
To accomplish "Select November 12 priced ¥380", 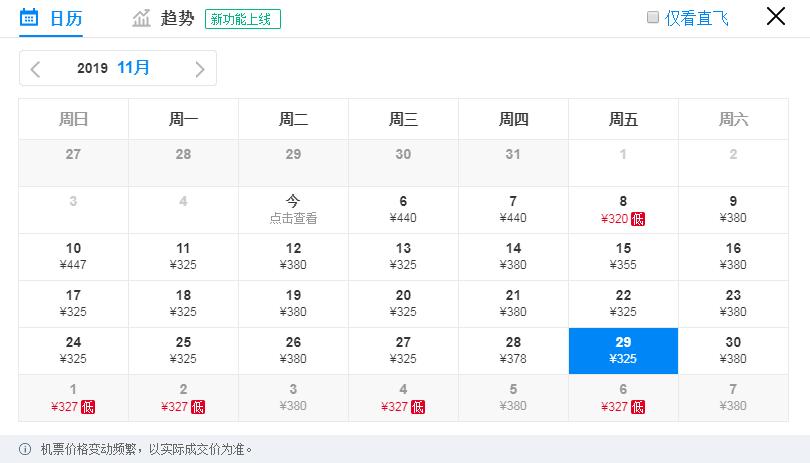I will [293, 257].
